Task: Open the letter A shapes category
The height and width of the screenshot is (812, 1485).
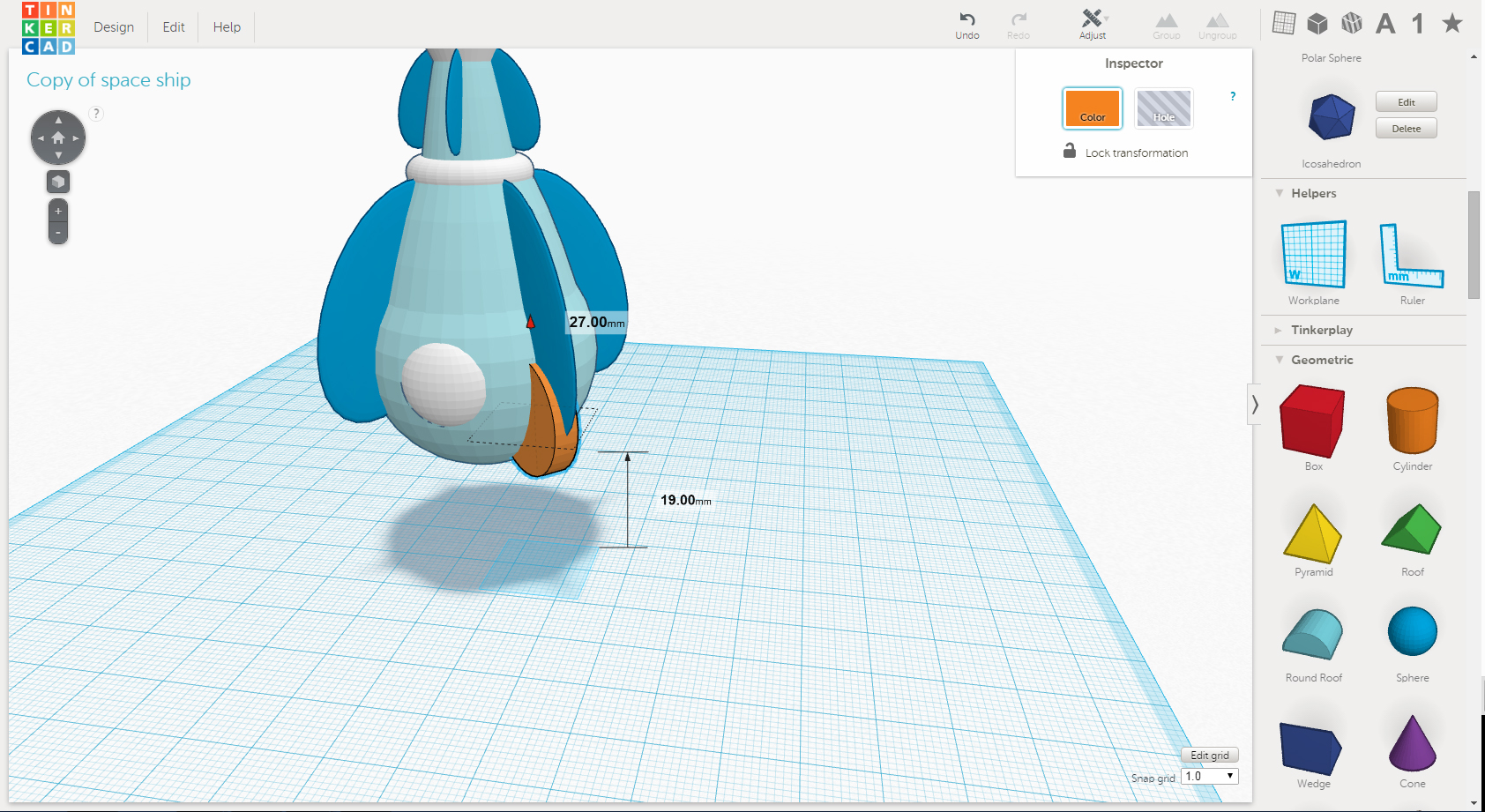Action: point(1385,24)
